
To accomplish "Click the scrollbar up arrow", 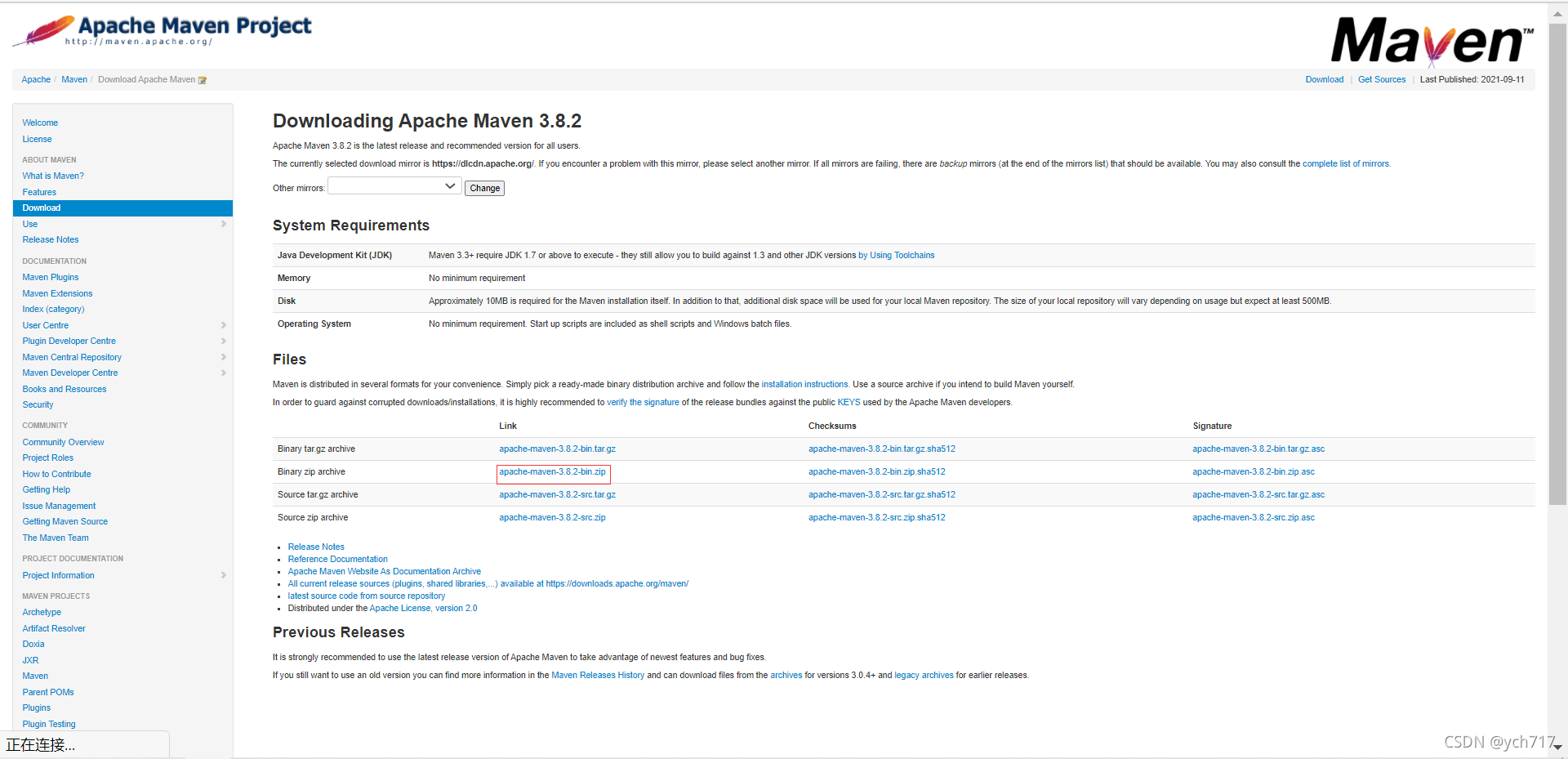I will (x=1557, y=14).
